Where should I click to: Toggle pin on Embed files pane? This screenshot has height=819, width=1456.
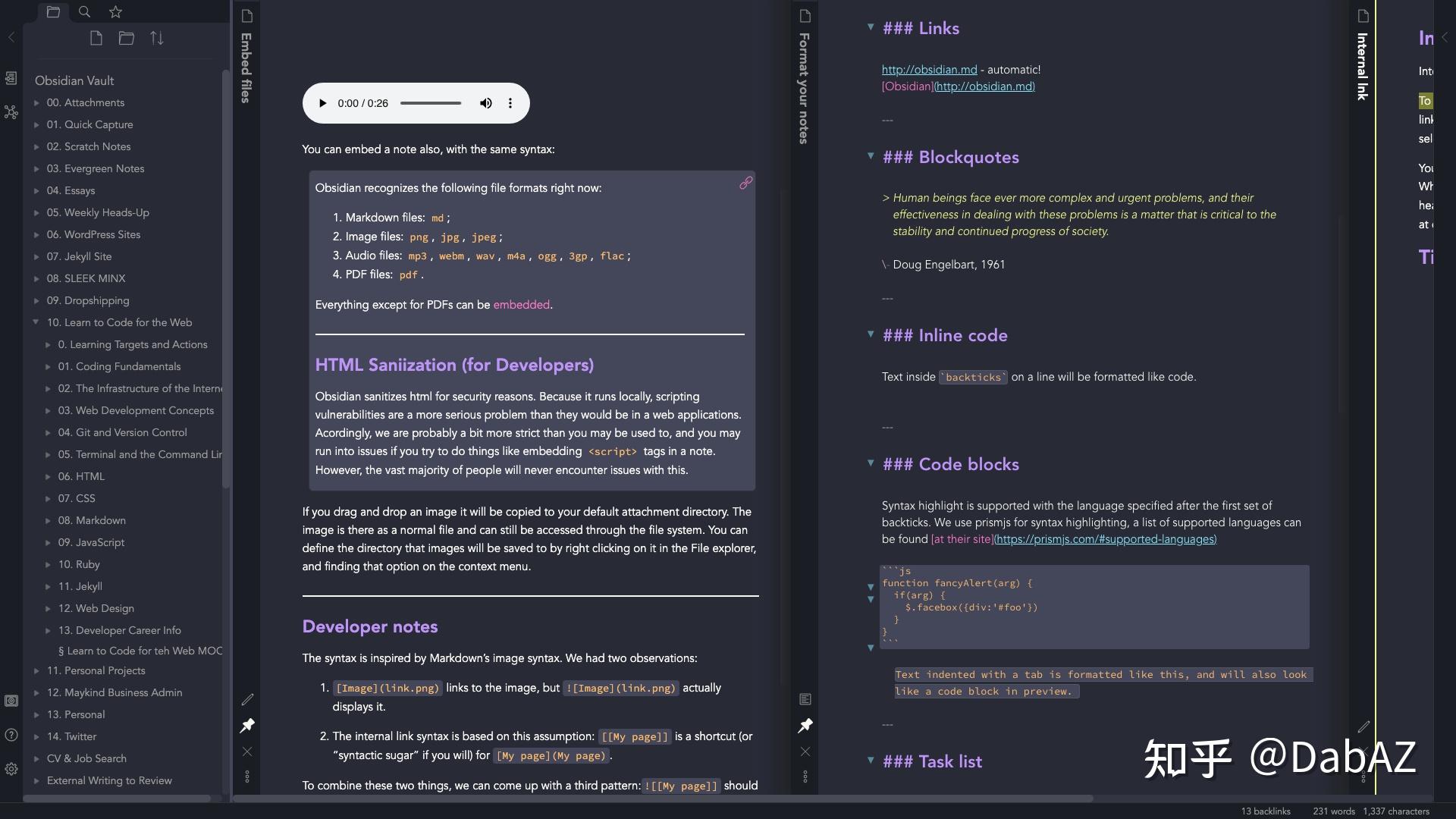(x=247, y=726)
